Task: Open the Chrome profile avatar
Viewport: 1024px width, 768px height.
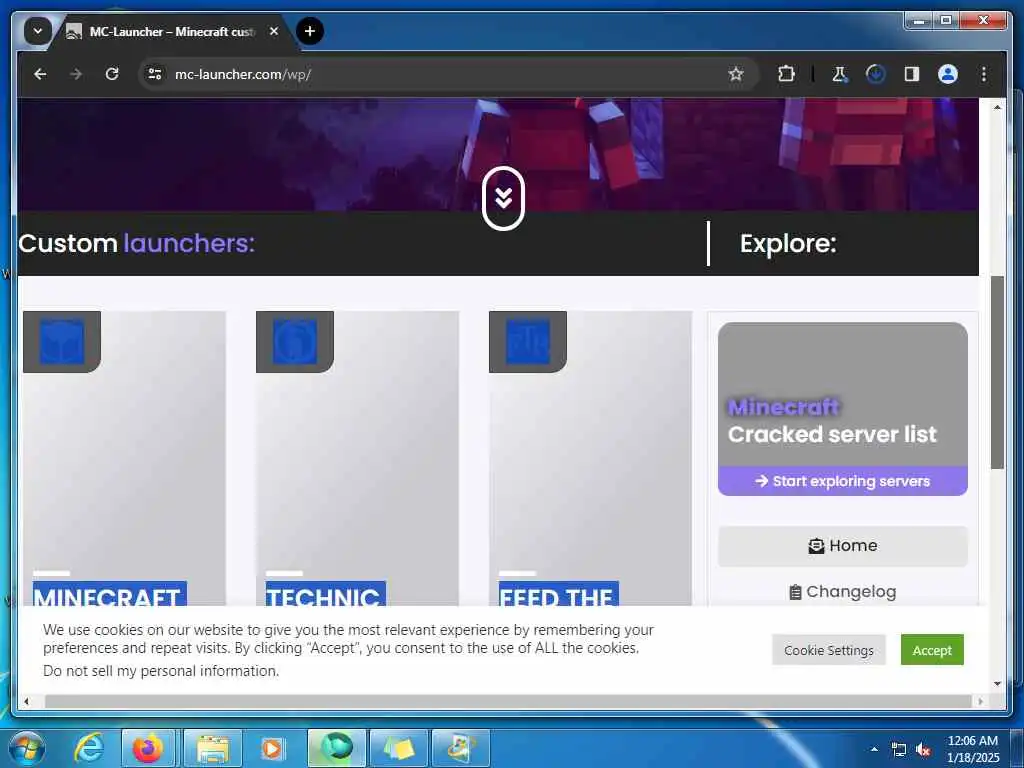Action: coord(948,74)
